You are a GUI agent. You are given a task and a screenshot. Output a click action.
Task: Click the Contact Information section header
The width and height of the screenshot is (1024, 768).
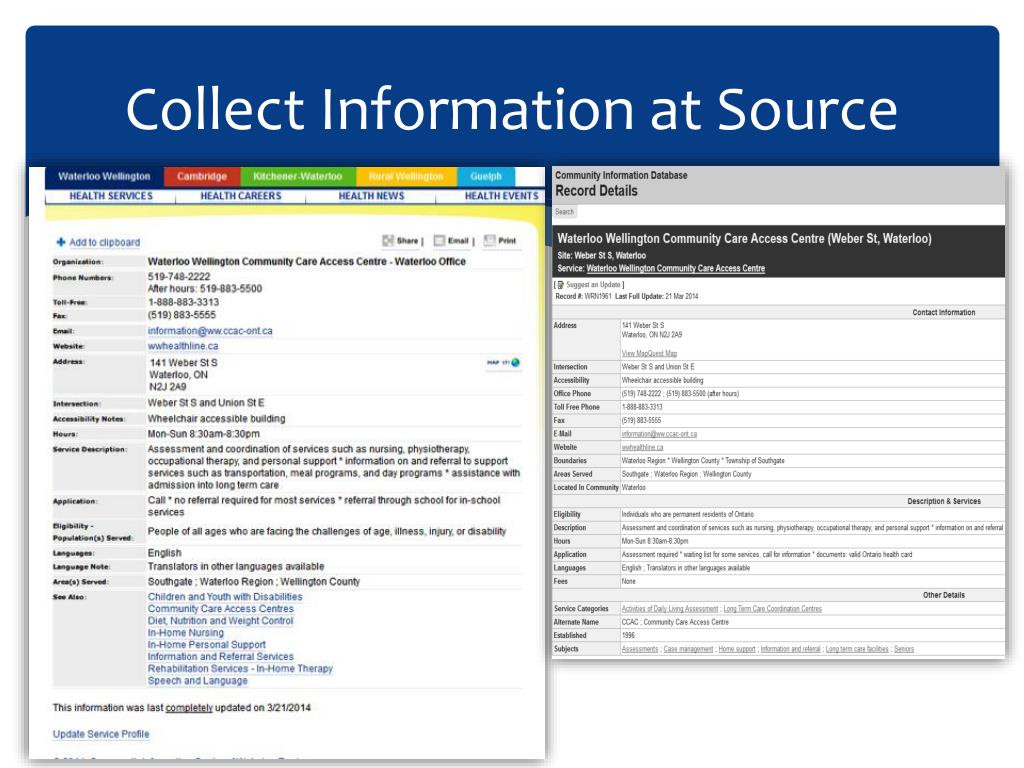(x=944, y=313)
